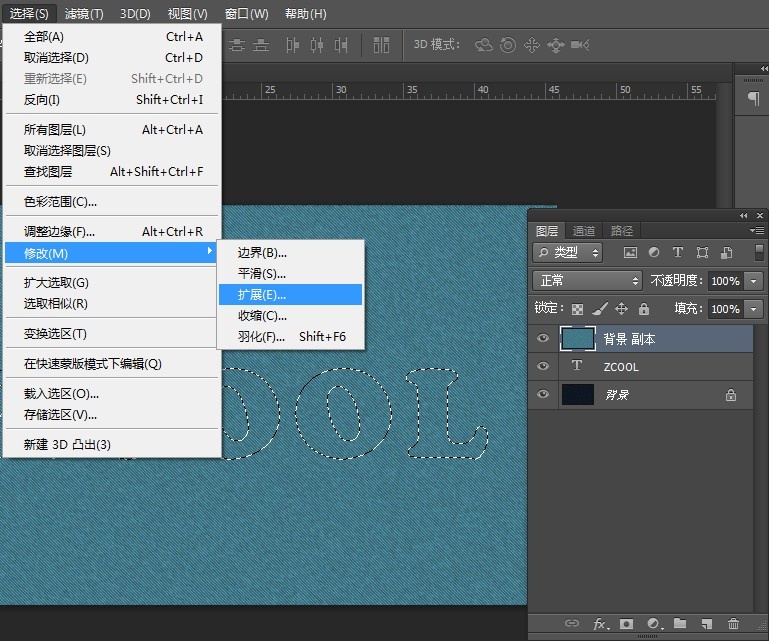Create a new layer with the page icon

pyautogui.click(x=707, y=624)
